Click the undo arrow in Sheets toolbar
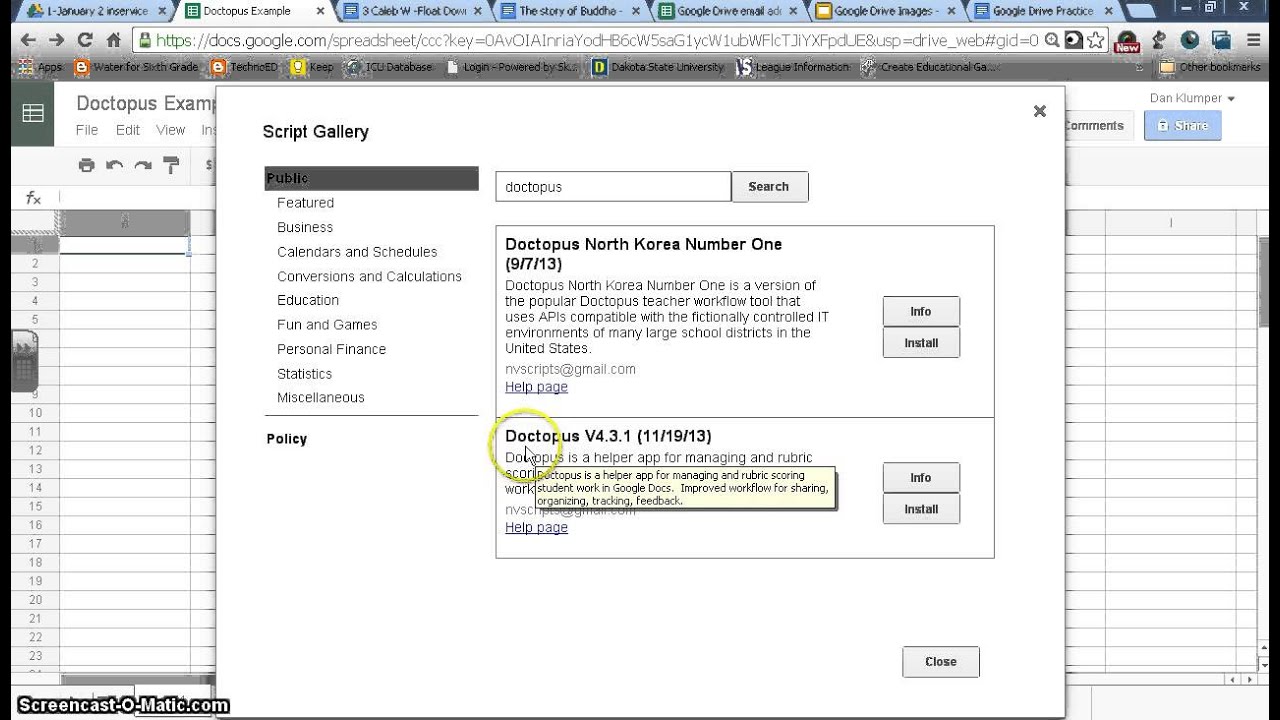The width and height of the screenshot is (1280, 720). (115, 166)
